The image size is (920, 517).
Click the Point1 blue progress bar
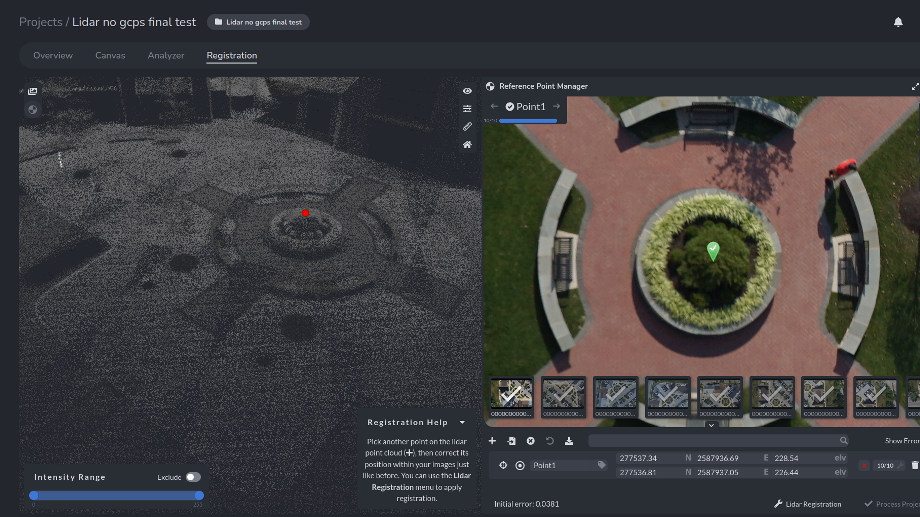tap(528, 121)
